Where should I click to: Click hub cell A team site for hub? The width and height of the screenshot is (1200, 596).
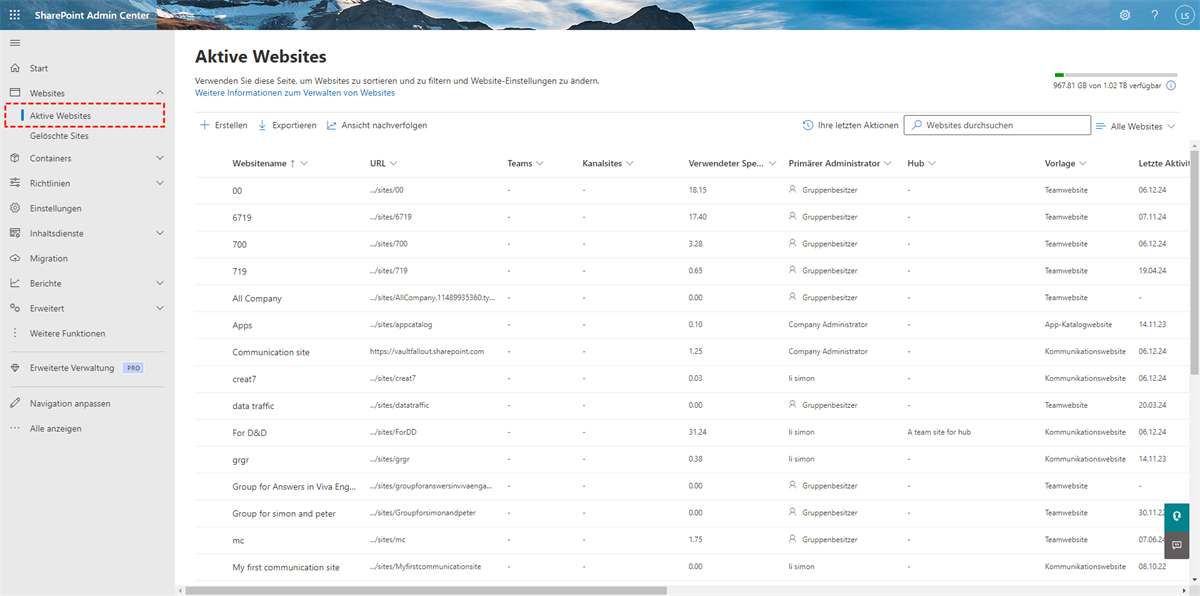939,433
